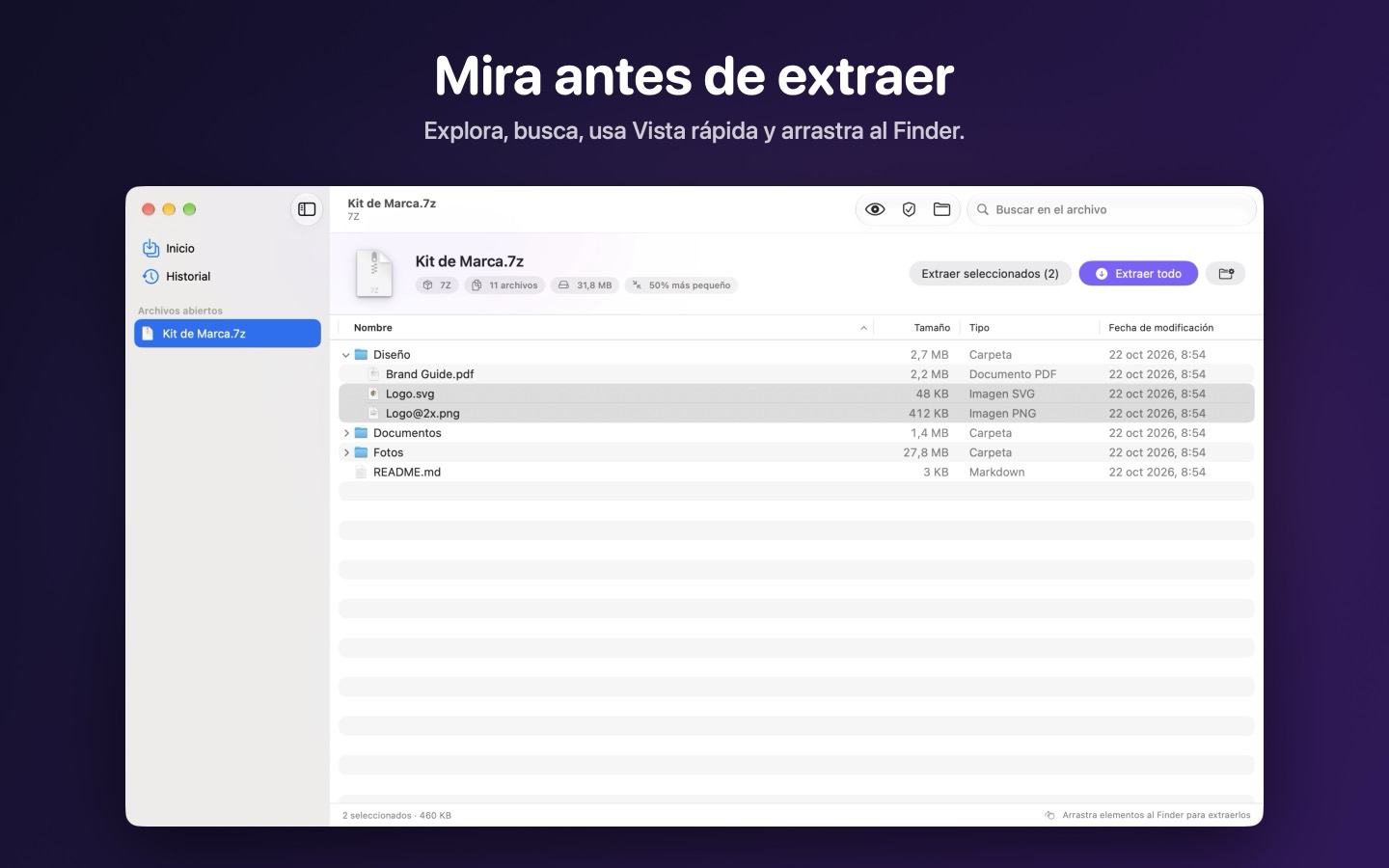Click the 31,8 MB size badge
This screenshot has height=868, width=1389.
point(586,285)
